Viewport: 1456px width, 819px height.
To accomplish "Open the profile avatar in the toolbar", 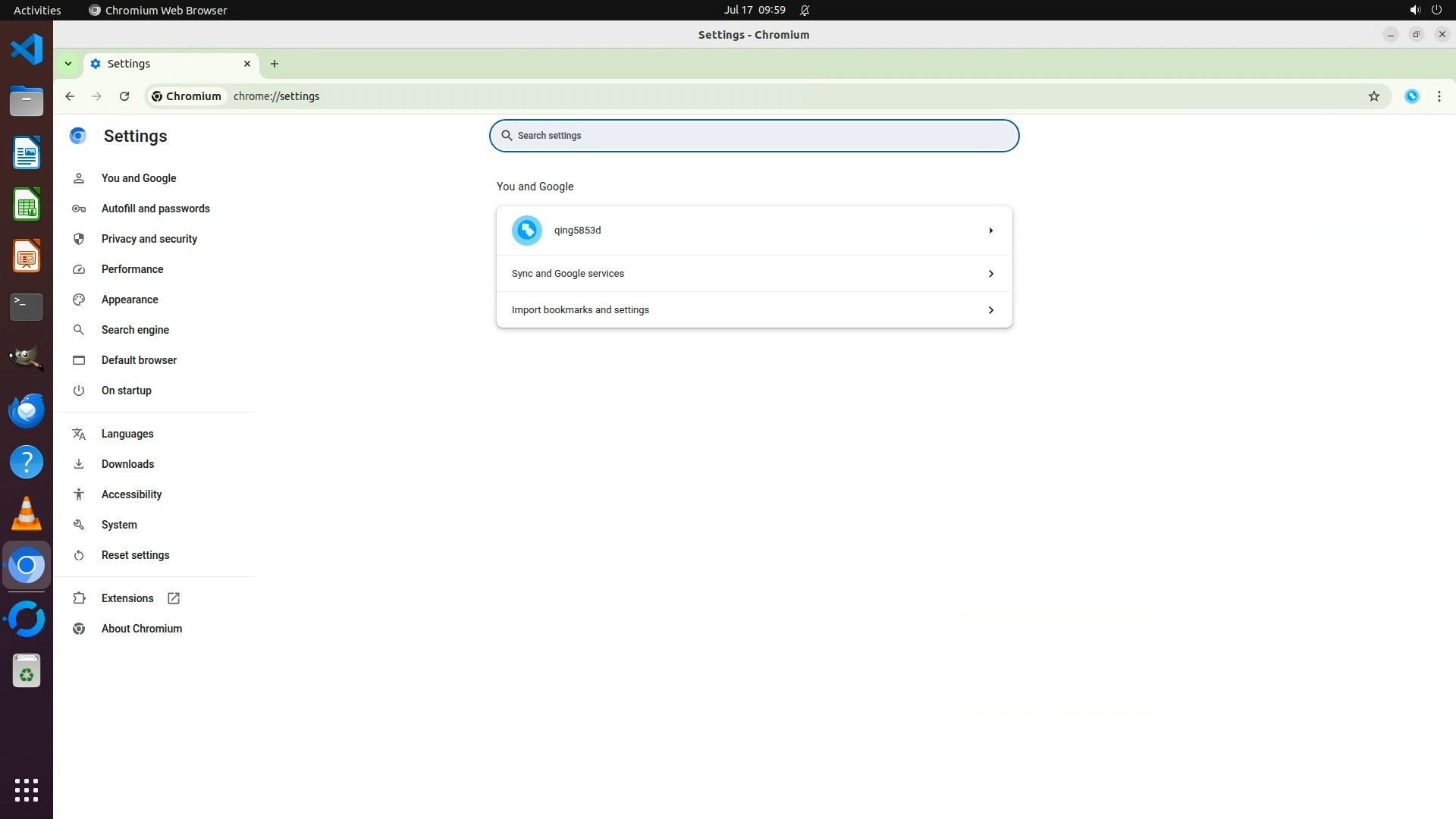I will (1411, 96).
